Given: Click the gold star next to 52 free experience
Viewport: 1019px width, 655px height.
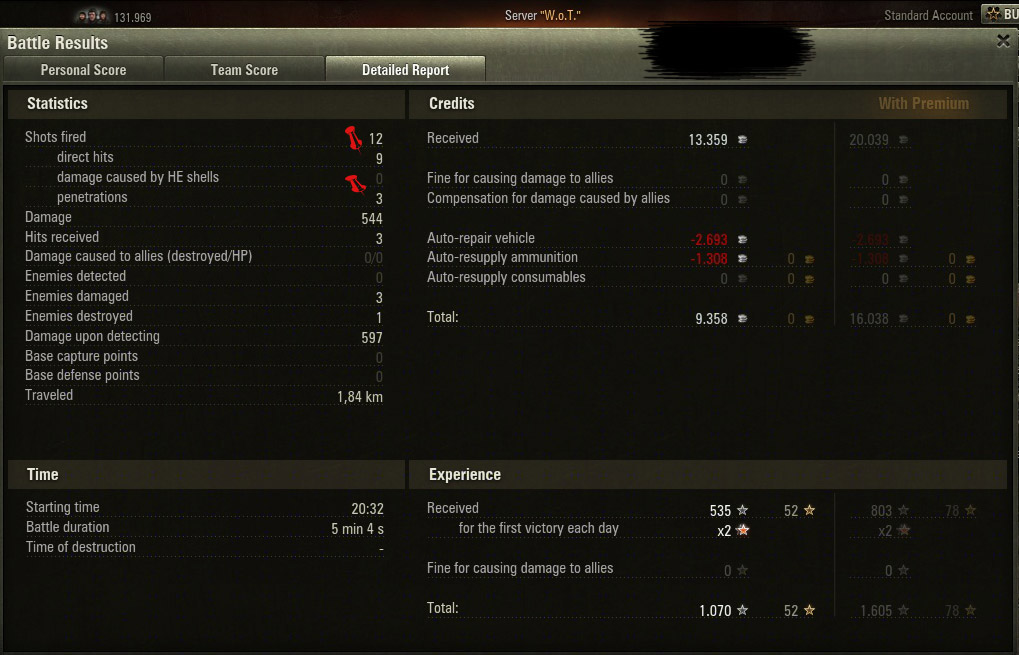Looking at the screenshot, I should pos(809,511).
